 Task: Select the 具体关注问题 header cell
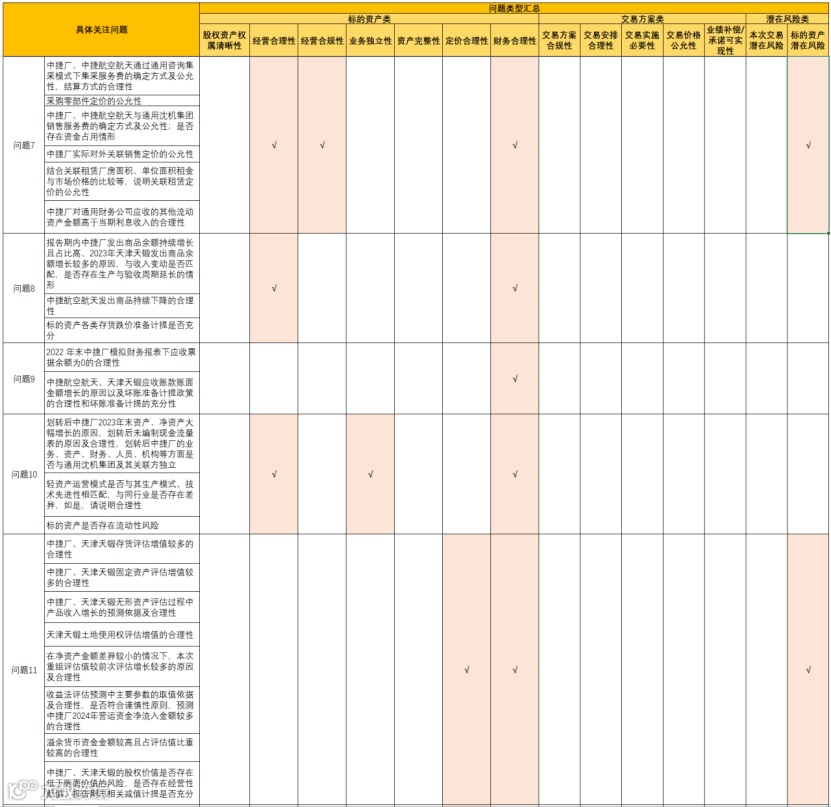click(101, 30)
